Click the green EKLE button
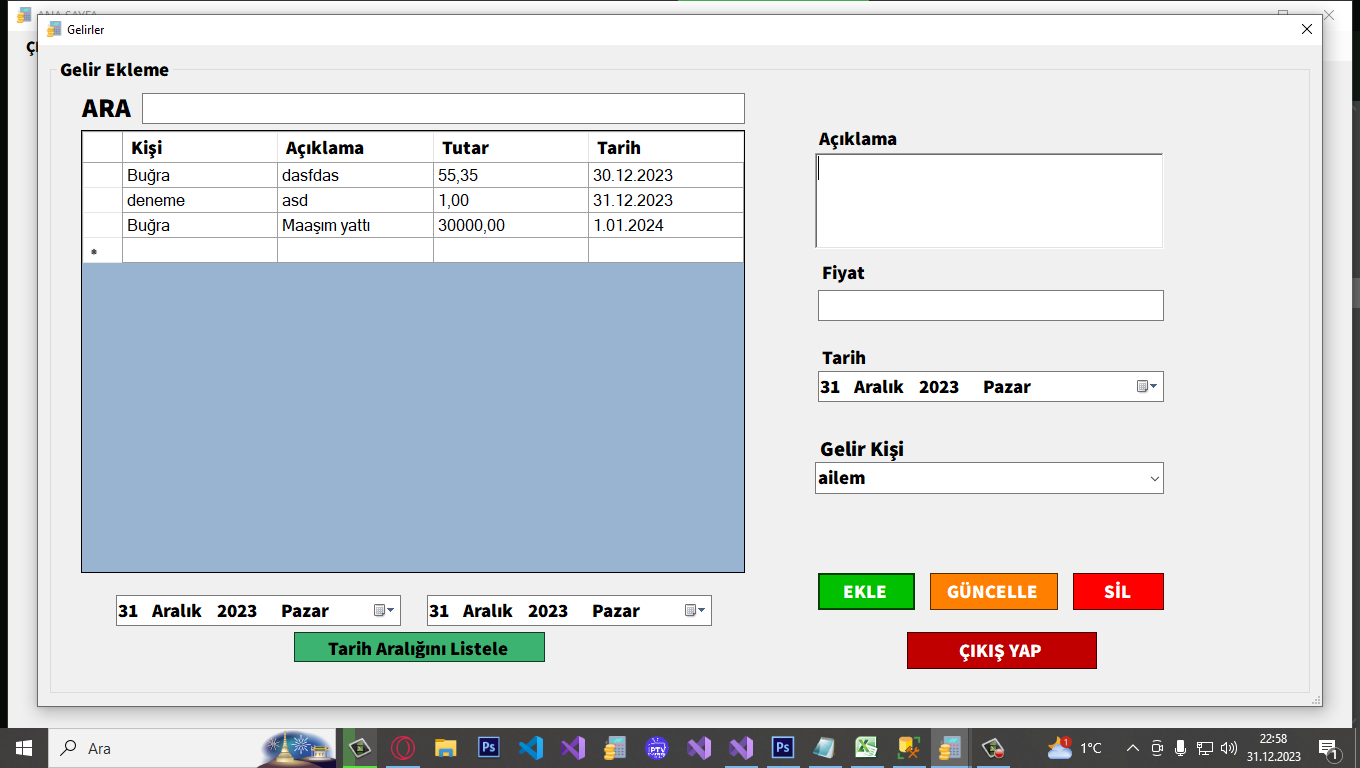 pyautogui.click(x=865, y=591)
